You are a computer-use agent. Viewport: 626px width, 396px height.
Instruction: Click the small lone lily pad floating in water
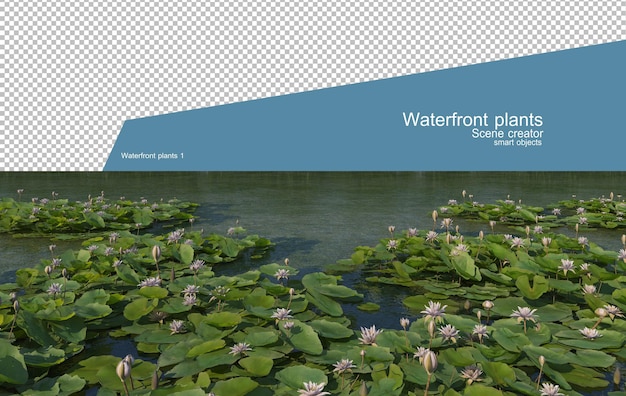click(368, 307)
